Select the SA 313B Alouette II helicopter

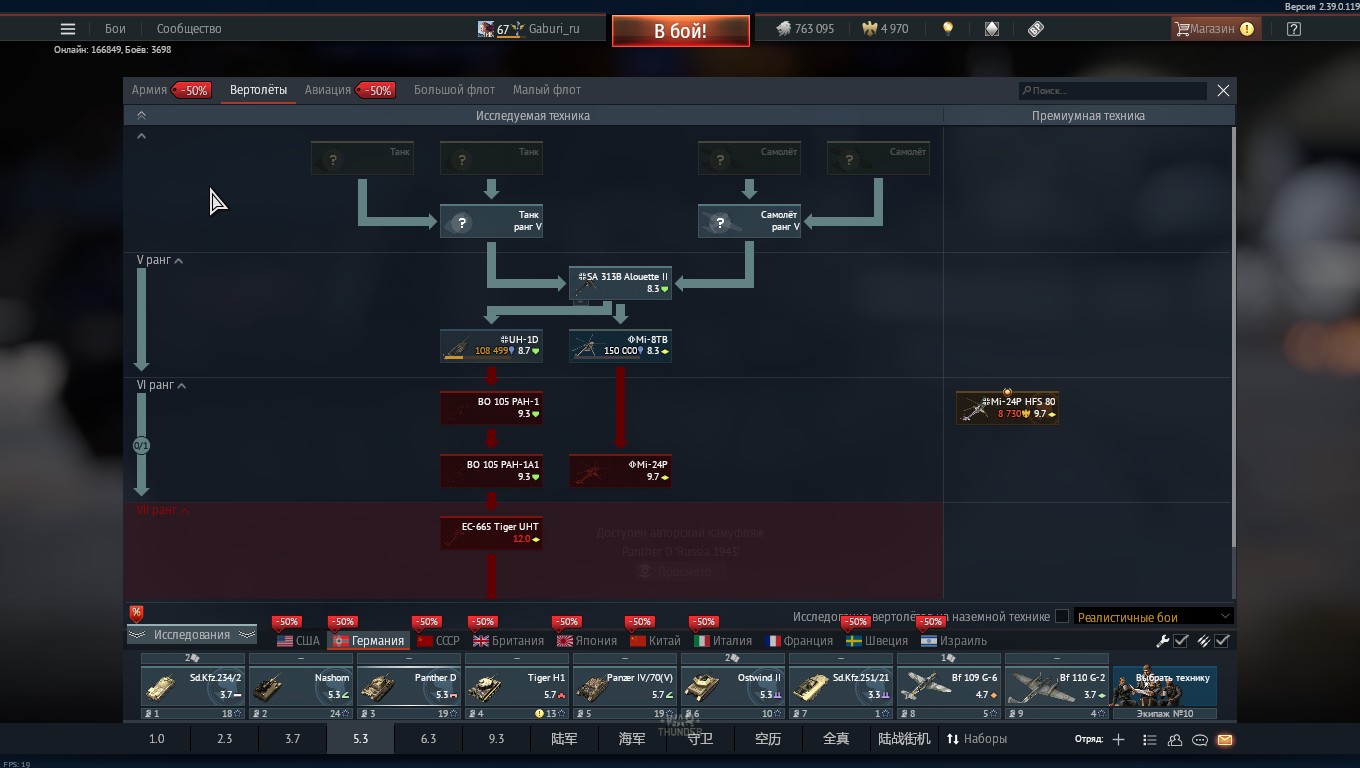620,283
